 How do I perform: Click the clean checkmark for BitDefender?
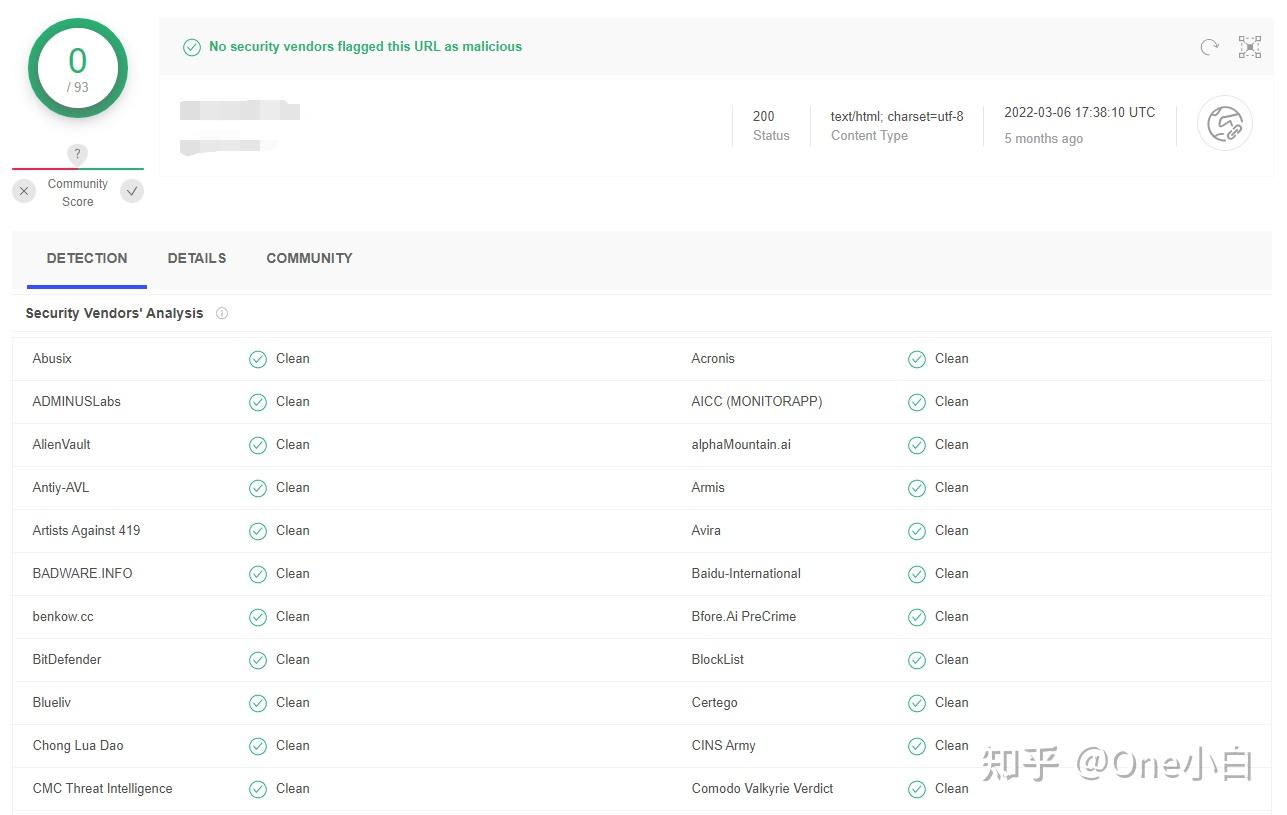(258, 660)
